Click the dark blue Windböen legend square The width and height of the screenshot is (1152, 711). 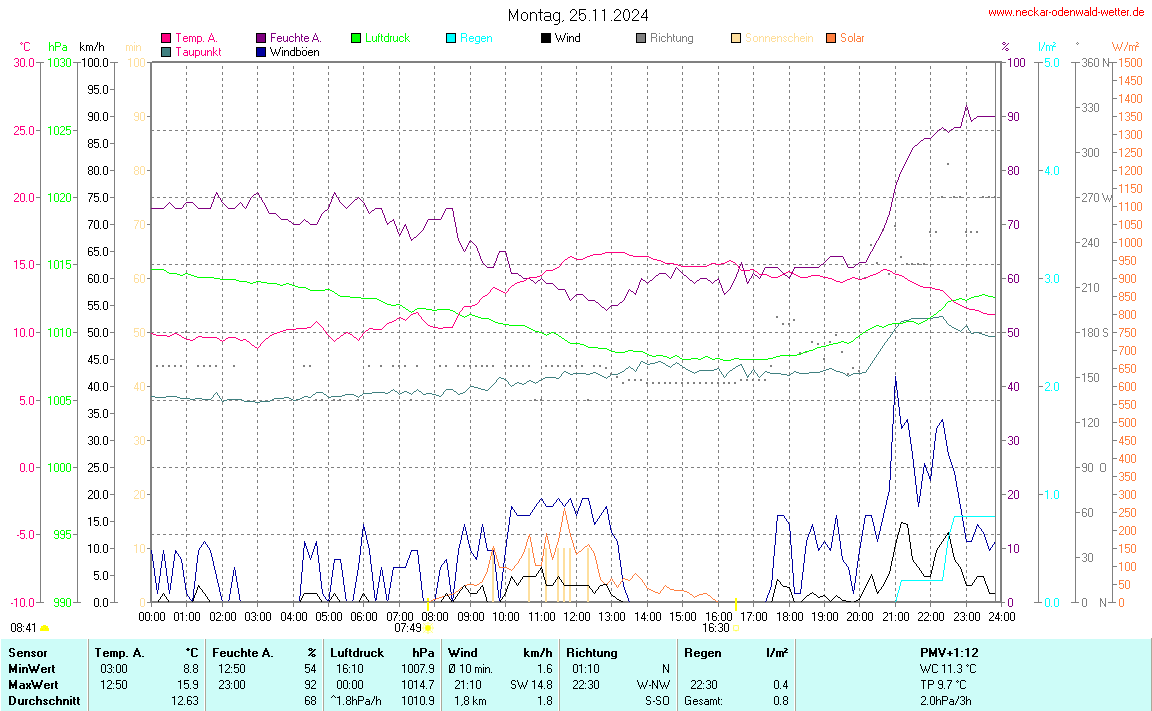(261, 51)
